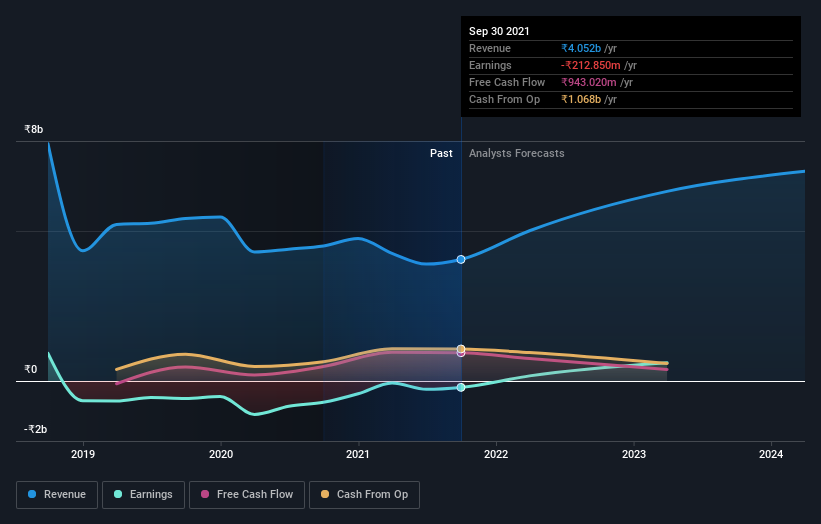Click the Cash From Op tooltip label

pos(504,99)
